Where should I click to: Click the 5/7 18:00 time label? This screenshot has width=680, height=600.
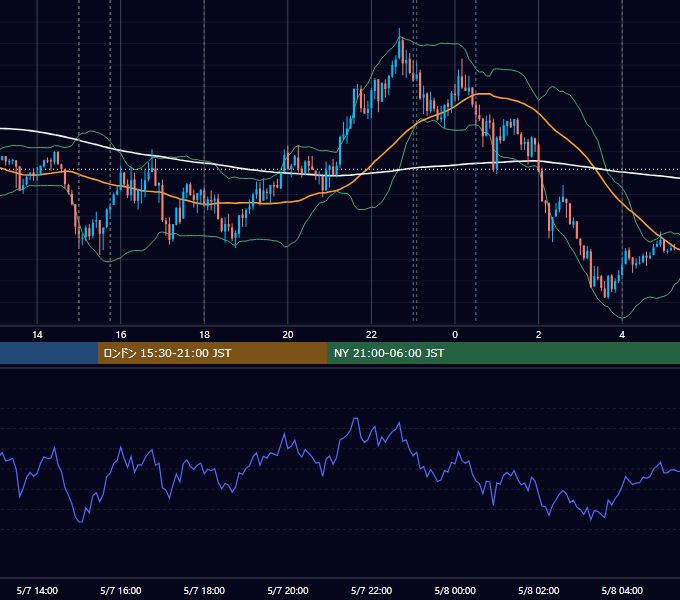204,590
